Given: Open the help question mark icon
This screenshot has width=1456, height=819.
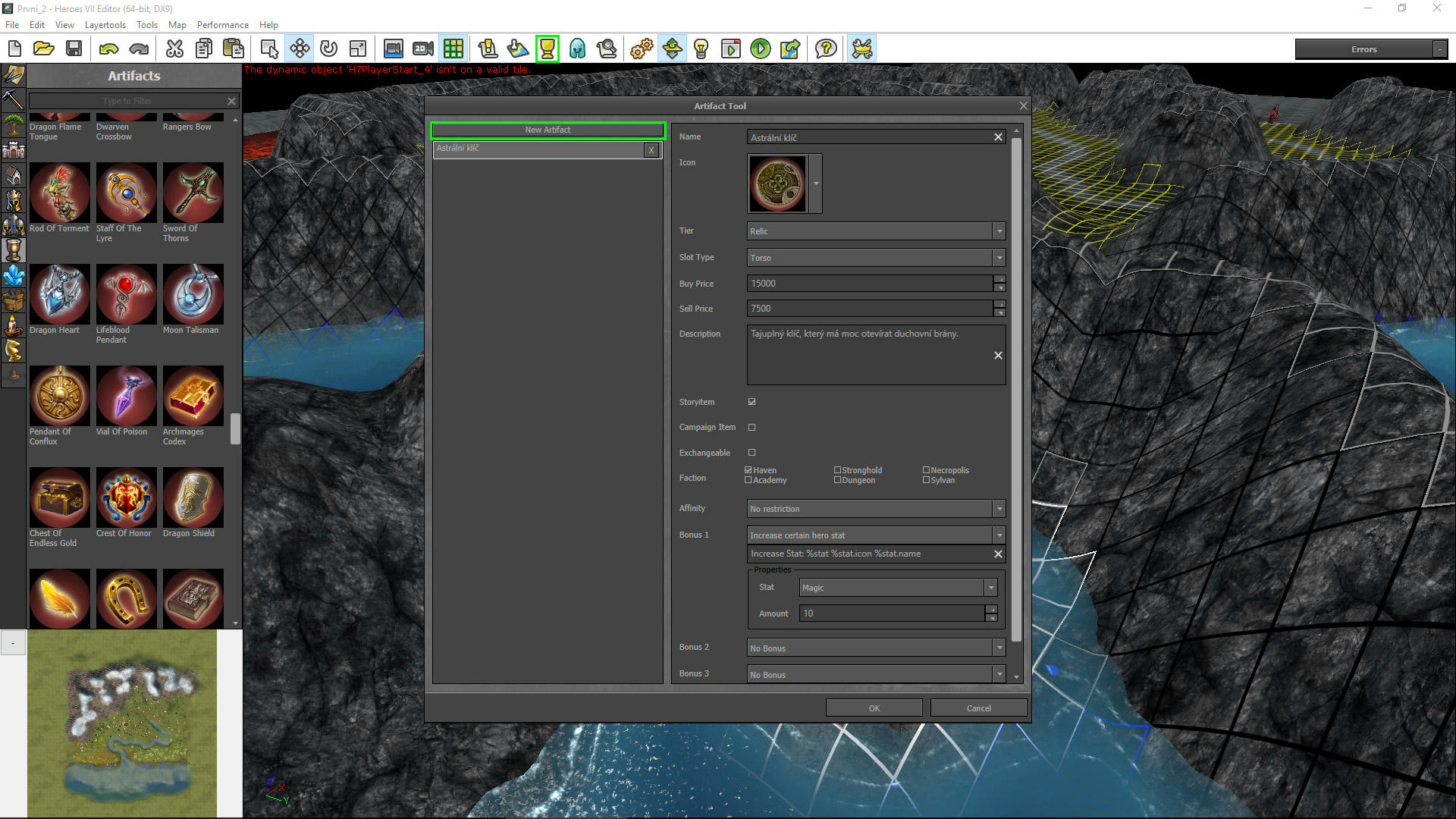Looking at the screenshot, I should click(x=826, y=49).
